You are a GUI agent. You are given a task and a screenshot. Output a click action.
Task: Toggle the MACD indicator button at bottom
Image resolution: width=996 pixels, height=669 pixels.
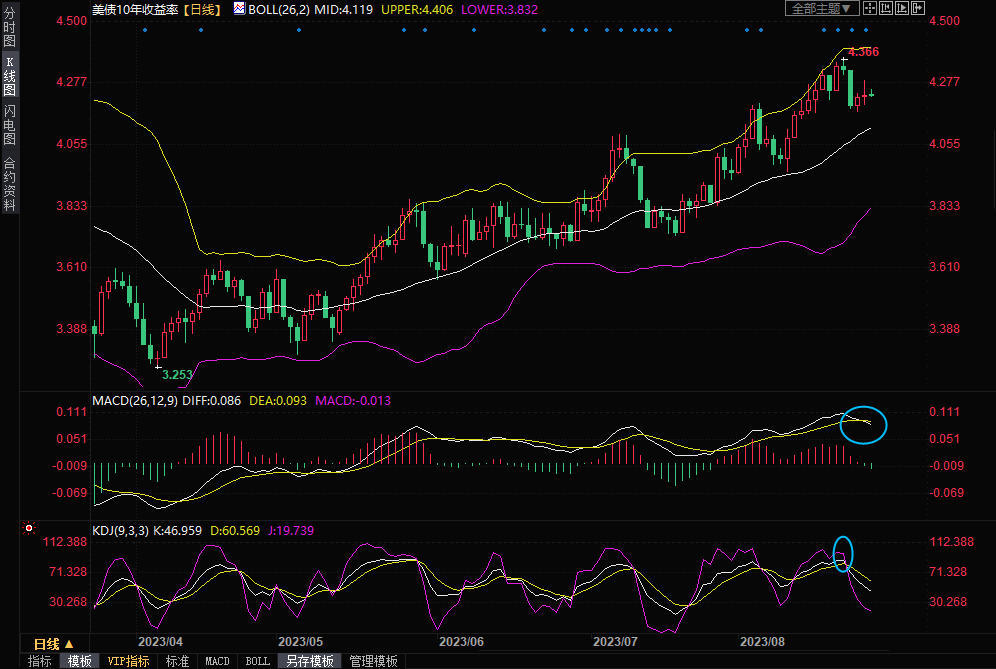coord(217,661)
